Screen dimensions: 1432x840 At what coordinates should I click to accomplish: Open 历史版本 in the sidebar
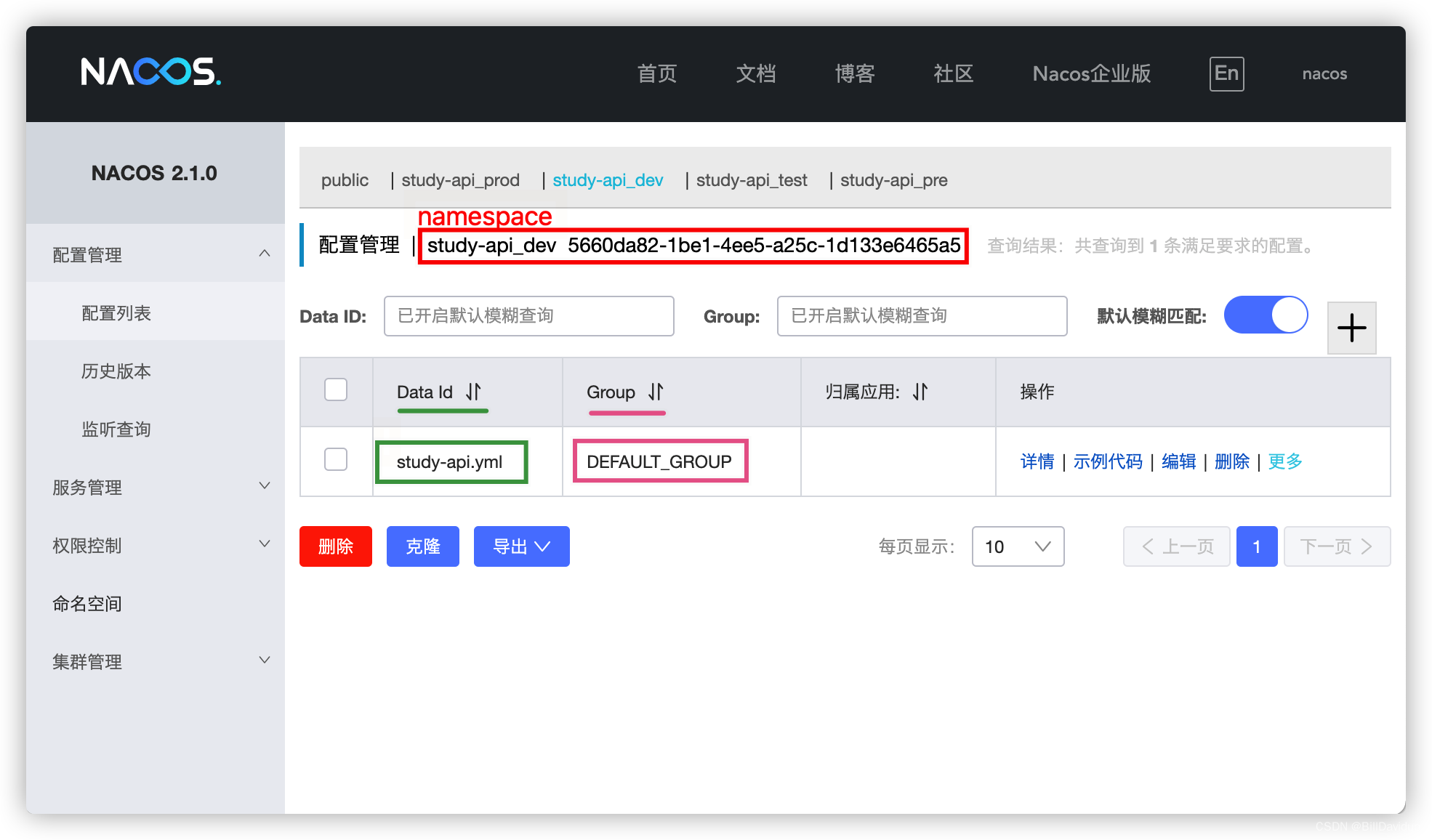[x=156, y=371]
